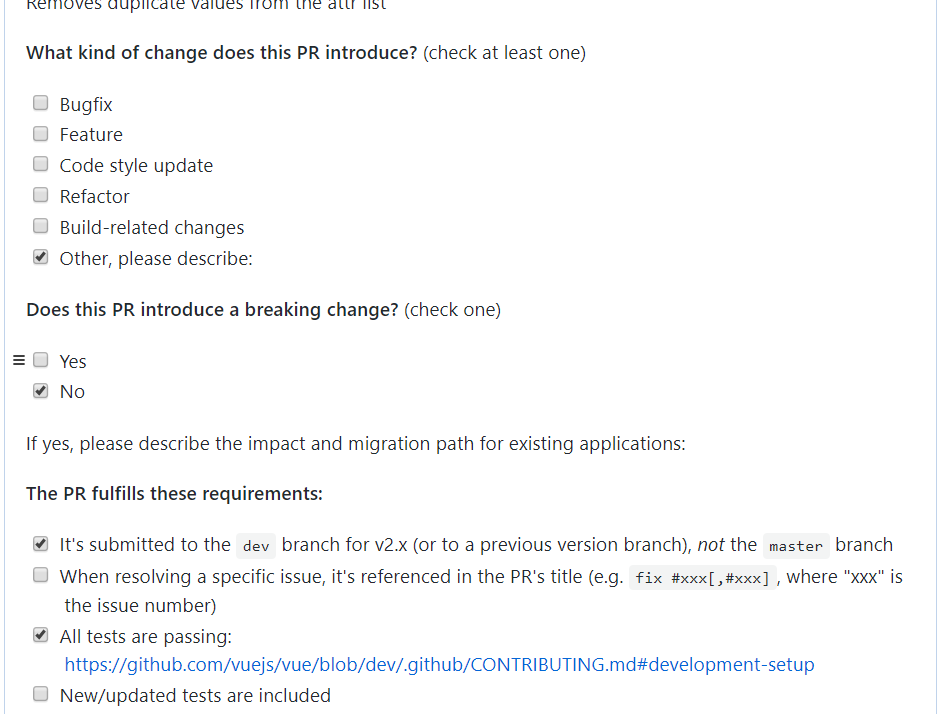Uncheck the 'Other, please describe' checkbox

tap(41, 257)
